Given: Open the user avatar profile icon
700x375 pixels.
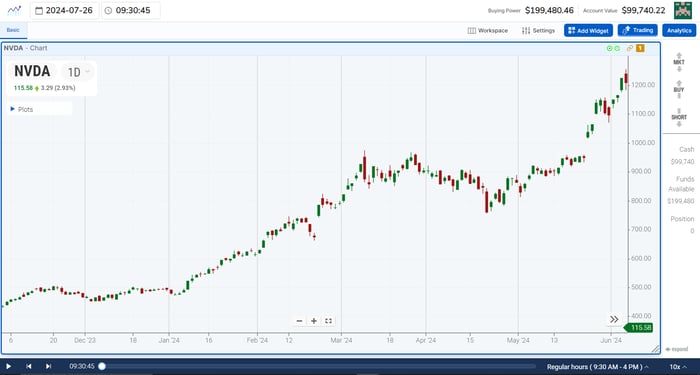Looking at the screenshot, I should tap(683, 10).
